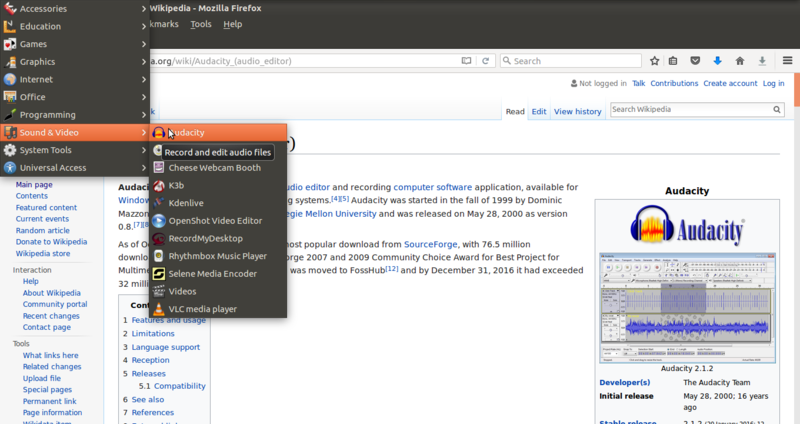Viewport: 800px width, 424px height.
Task: Click the Videos clapperboard icon
Action: pyautogui.click(x=159, y=291)
